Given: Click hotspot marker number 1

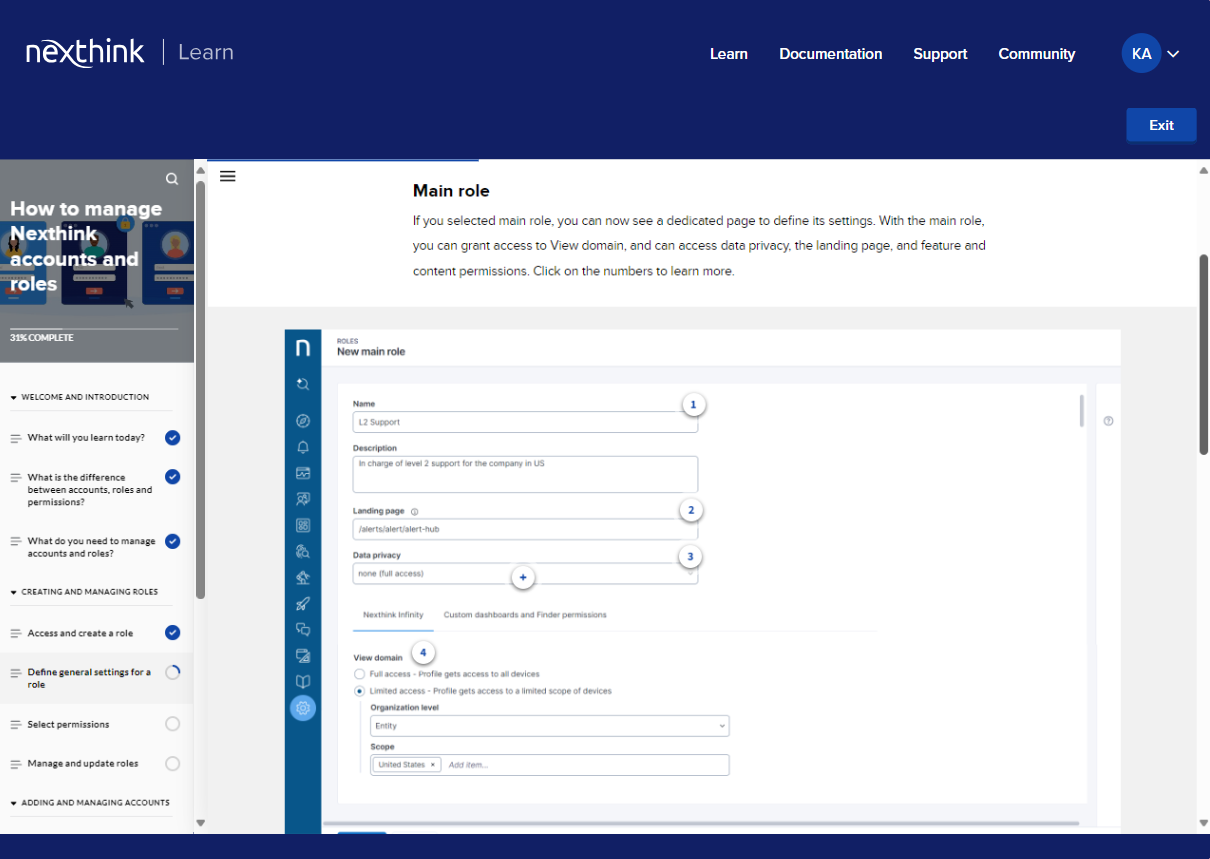Looking at the screenshot, I should 693,405.
